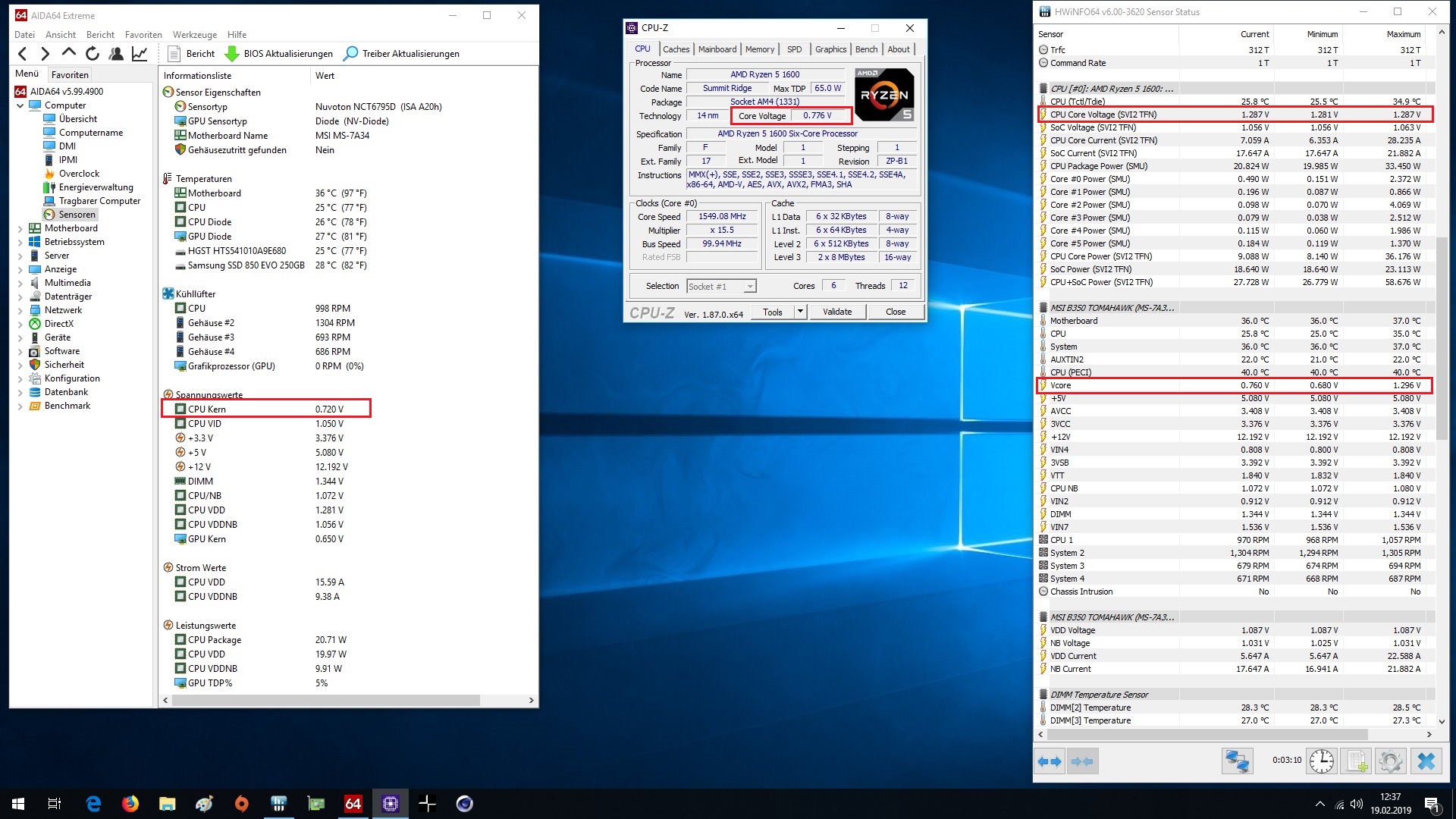The height and width of the screenshot is (819, 1456).
Task: Switch to the Memory tab in CPU-Z
Action: [759, 49]
